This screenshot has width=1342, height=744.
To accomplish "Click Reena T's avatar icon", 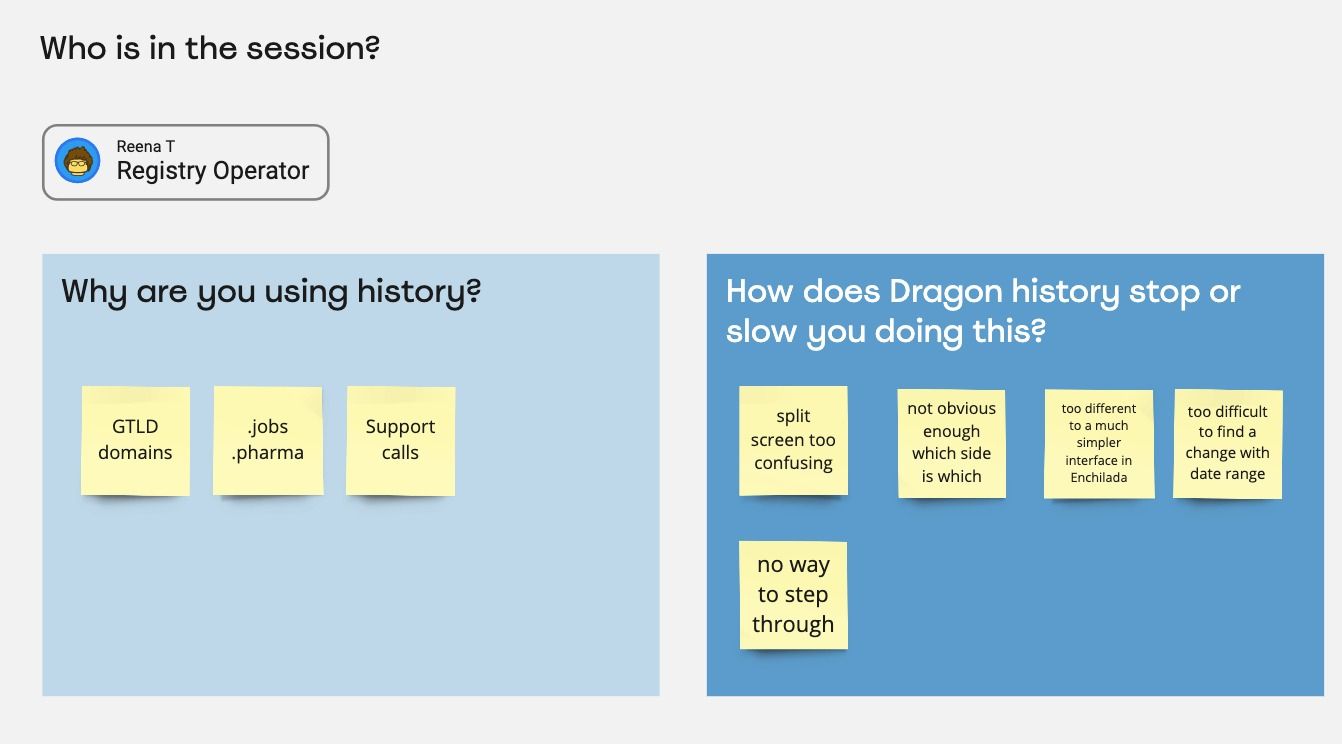I will click(77, 161).
